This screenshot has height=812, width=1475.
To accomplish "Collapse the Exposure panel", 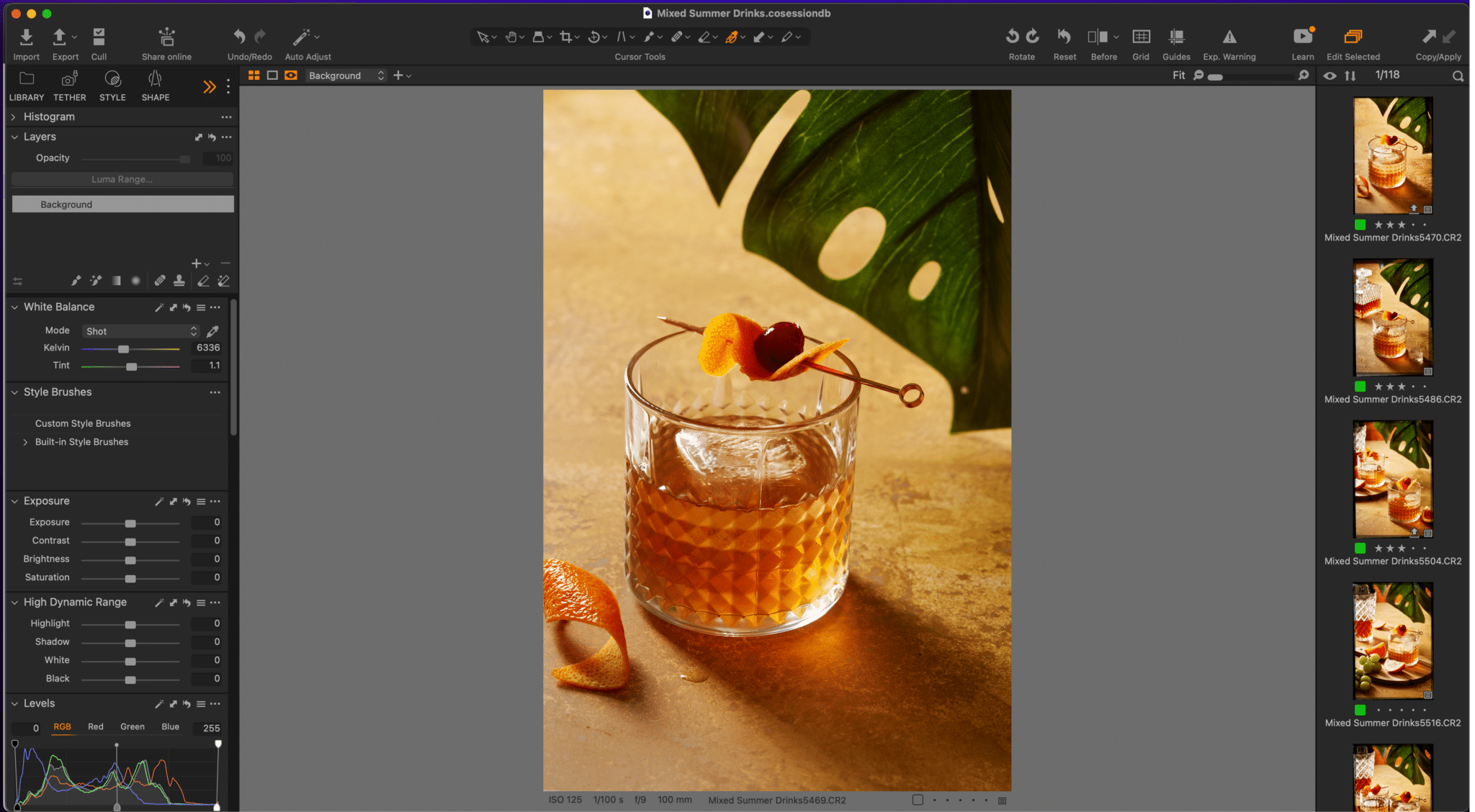I will (x=14, y=501).
